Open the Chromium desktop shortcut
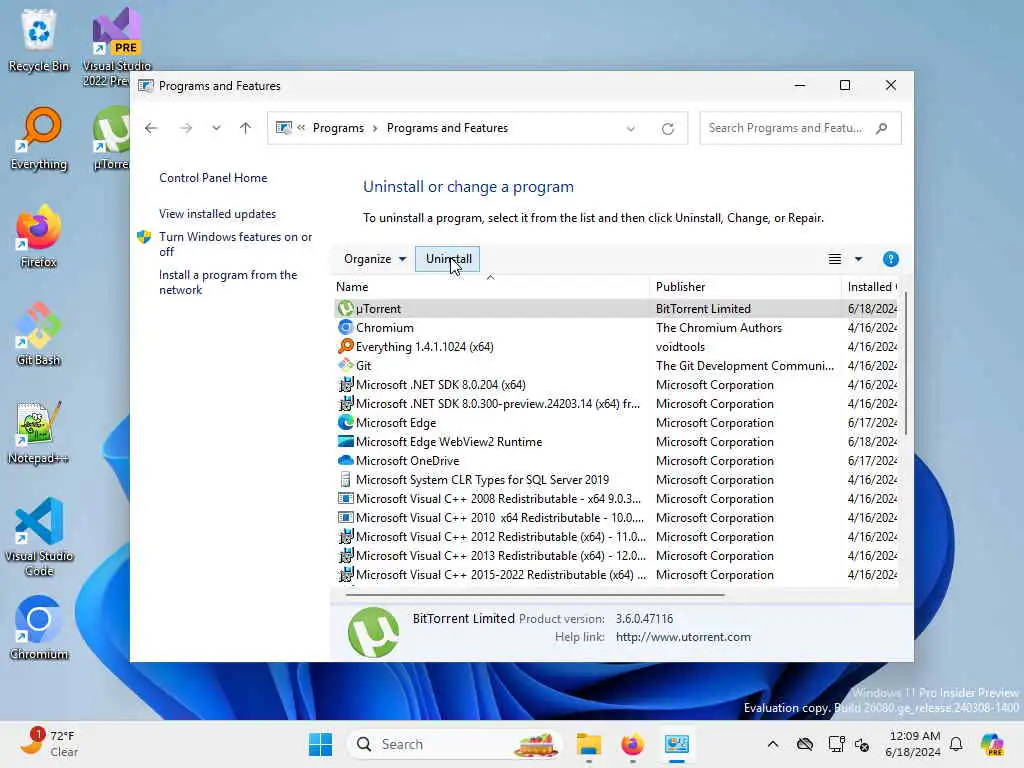This screenshot has width=1024, height=768. [x=39, y=628]
